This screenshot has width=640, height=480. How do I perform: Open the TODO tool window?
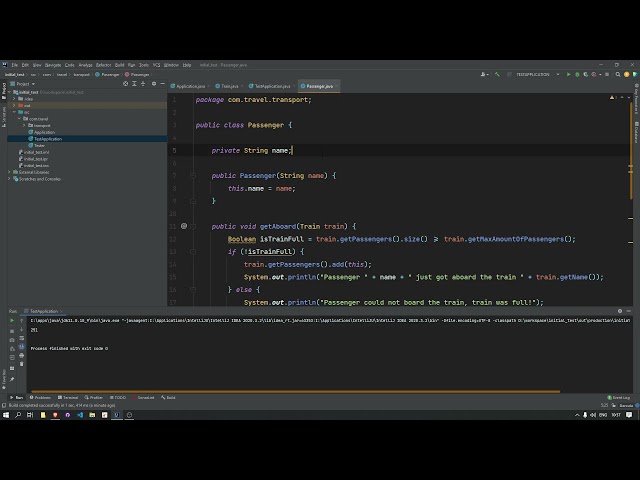[118, 398]
